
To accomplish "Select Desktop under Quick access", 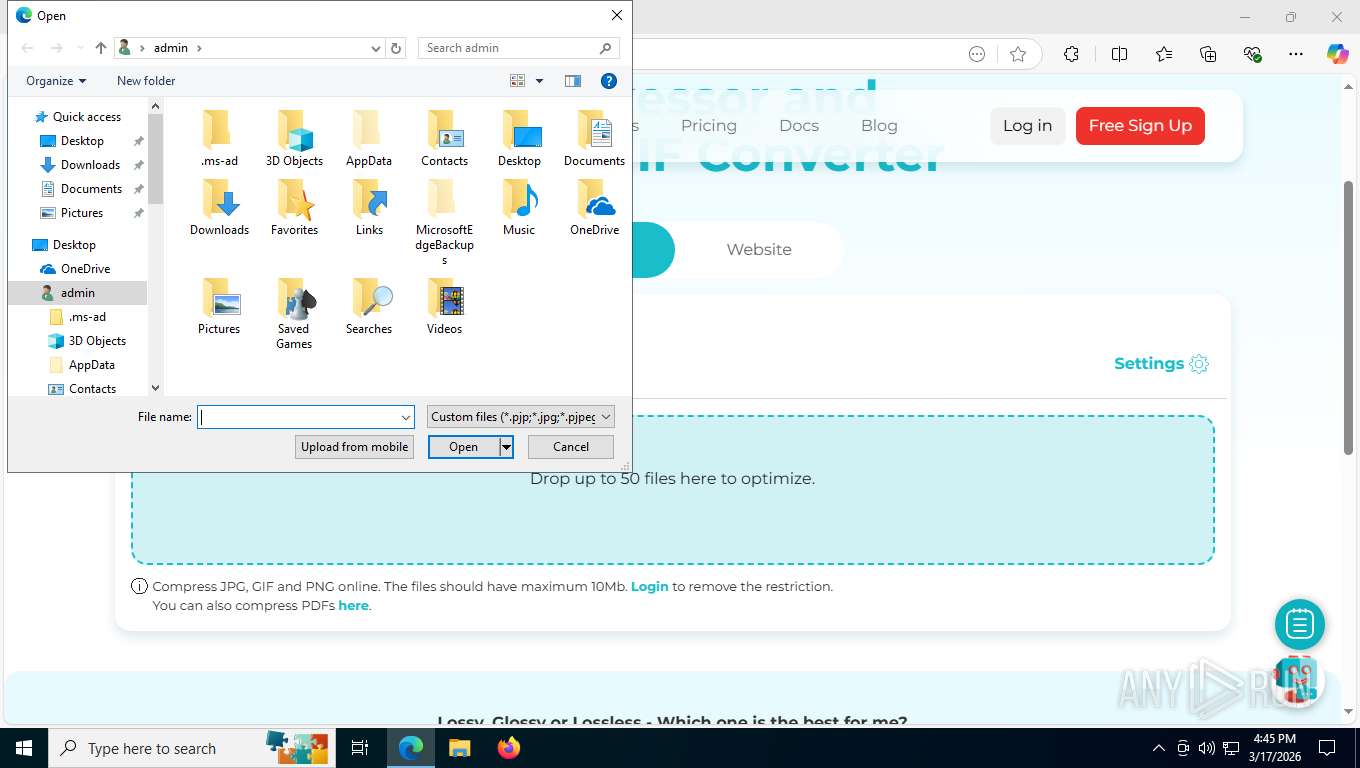I will (82, 141).
